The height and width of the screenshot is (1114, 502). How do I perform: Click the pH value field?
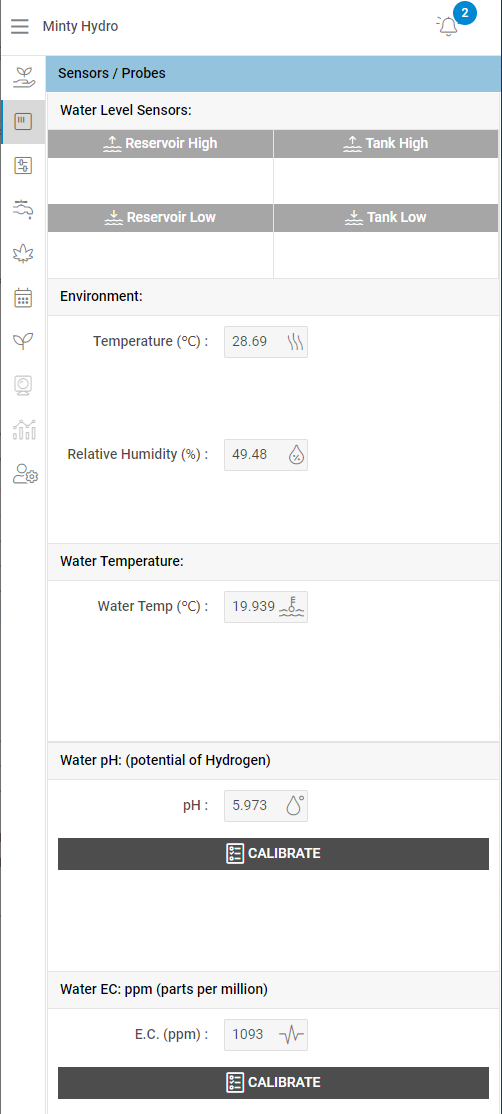coord(266,806)
